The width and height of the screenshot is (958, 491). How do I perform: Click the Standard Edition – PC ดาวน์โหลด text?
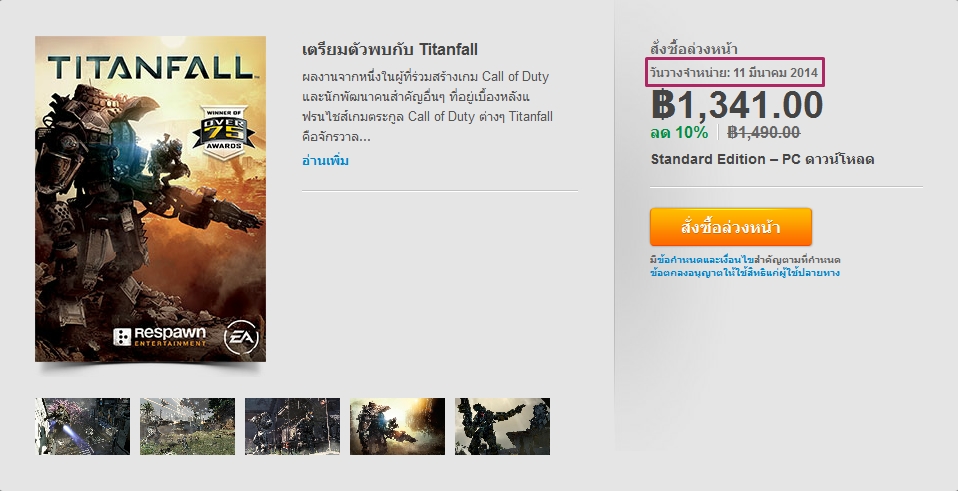762,159
